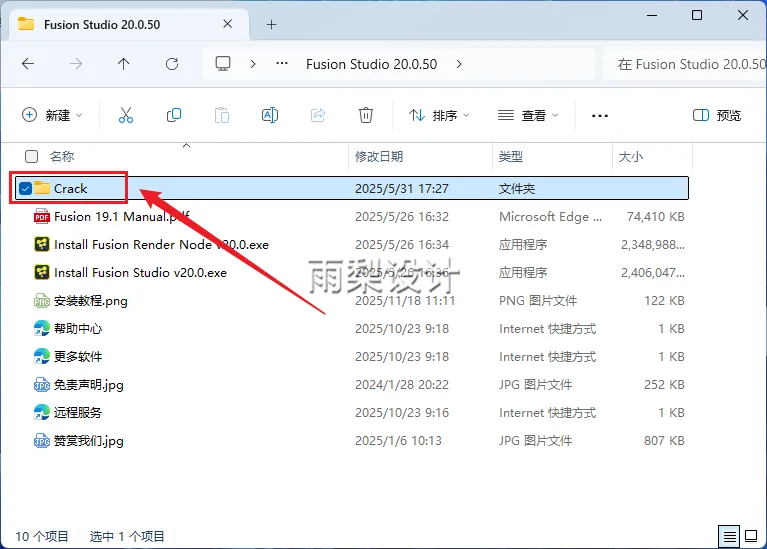Sort by the 大小 column header
Image resolution: width=767 pixels, height=549 pixels.
pyautogui.click(x=631, y=157)
